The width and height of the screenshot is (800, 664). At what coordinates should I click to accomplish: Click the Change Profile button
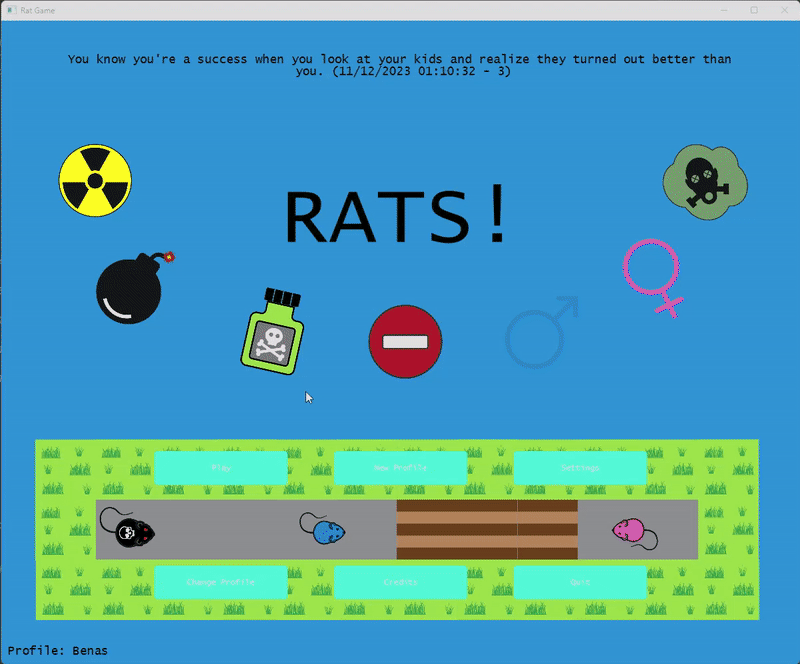click(x=221, y=582)
